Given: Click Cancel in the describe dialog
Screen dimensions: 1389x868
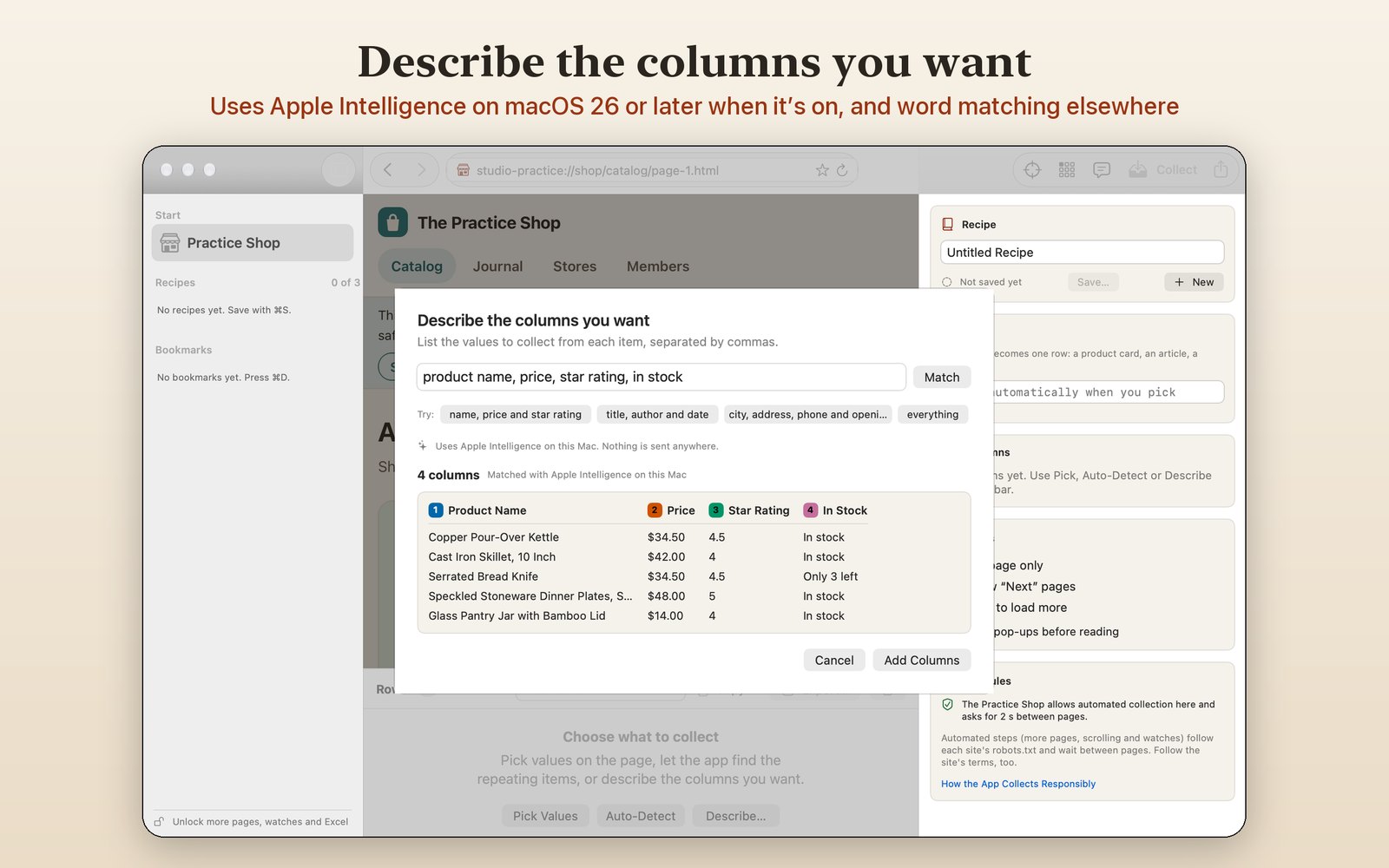Looking at the screenshot, I should (x=834, y=660).
